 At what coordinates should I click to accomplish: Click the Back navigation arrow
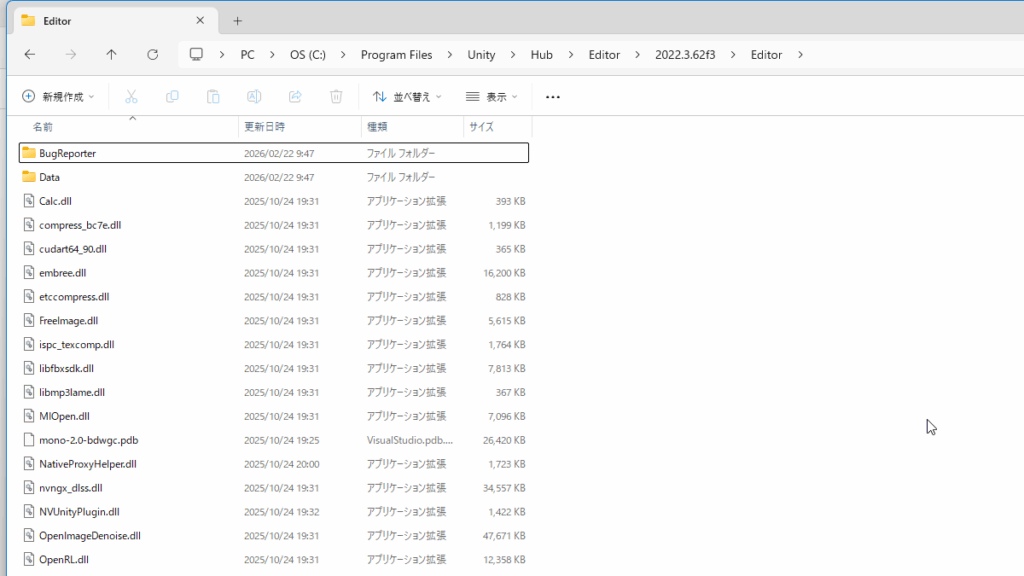(30, 55)
